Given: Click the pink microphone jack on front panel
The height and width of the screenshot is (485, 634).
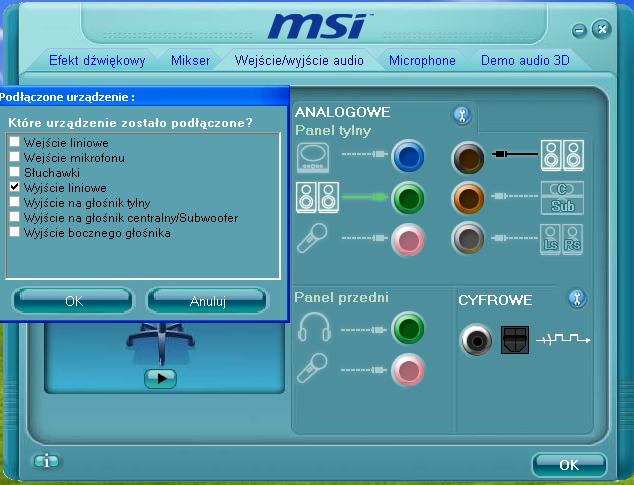Looking at the screenshot, I should 408,370.
